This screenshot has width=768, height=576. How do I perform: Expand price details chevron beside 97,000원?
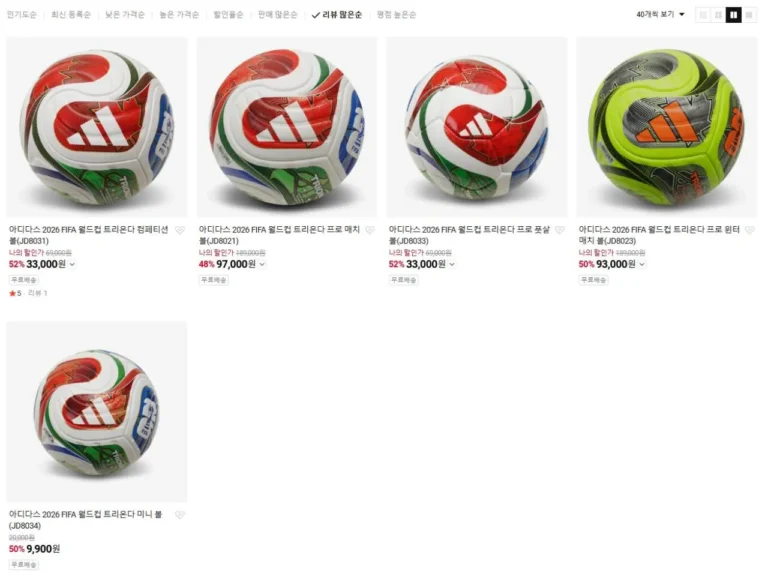263,264
